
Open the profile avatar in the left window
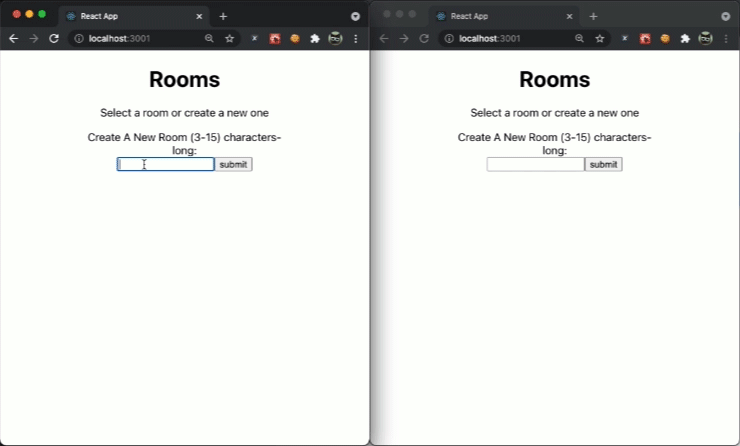335,39
